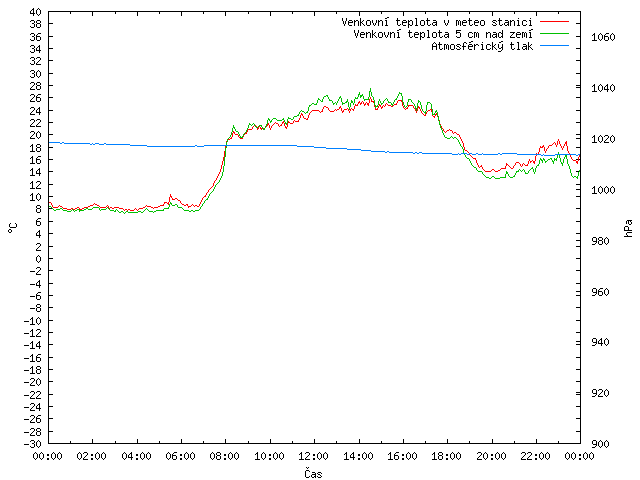This screenshot has height=480, width=640.
Task: Click the time label '20:00'
Action: tap(491, 456)
